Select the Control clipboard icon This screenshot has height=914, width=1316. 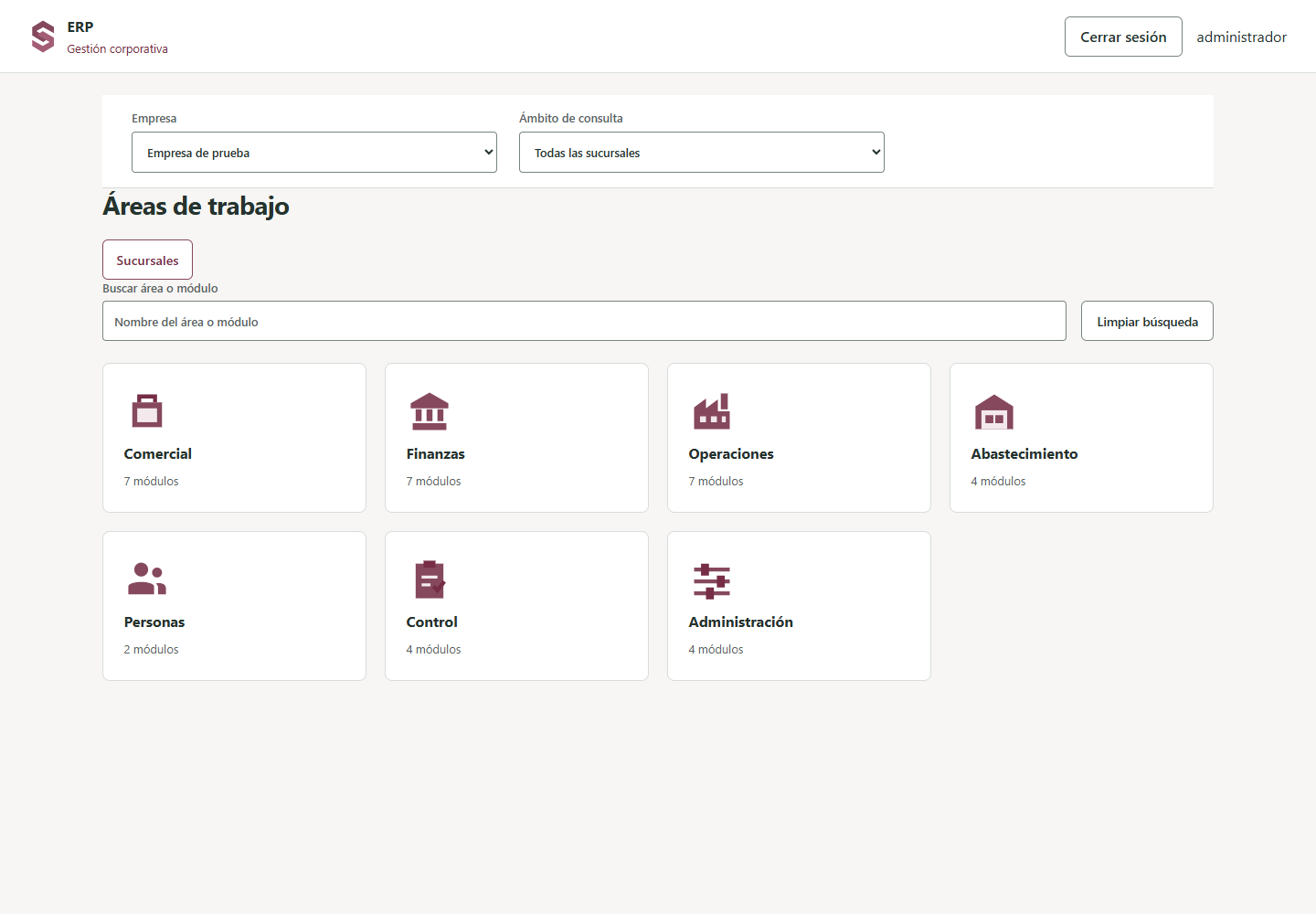coord(430,579)
